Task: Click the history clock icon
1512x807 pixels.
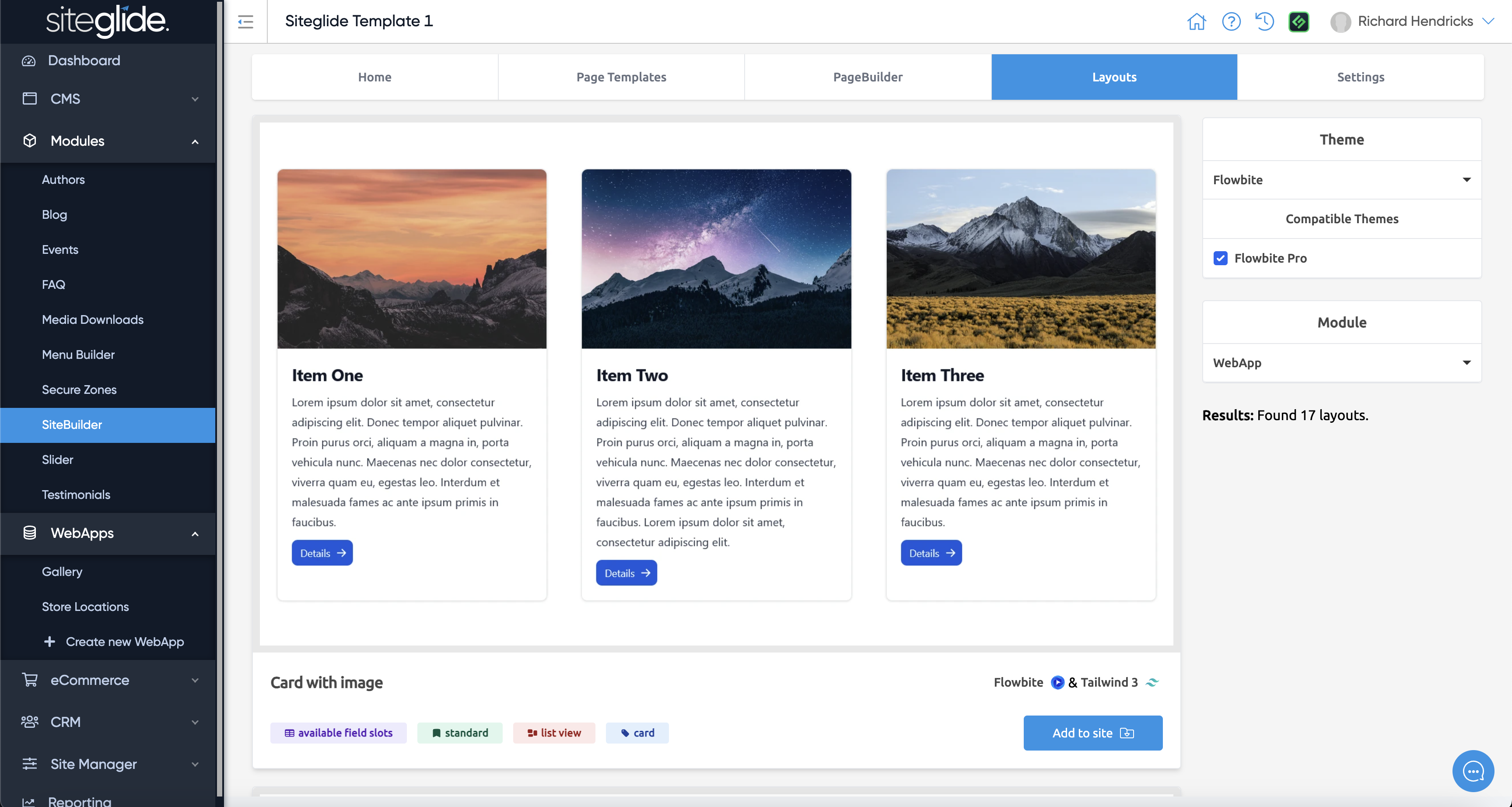Action: tap(1264, 22)
